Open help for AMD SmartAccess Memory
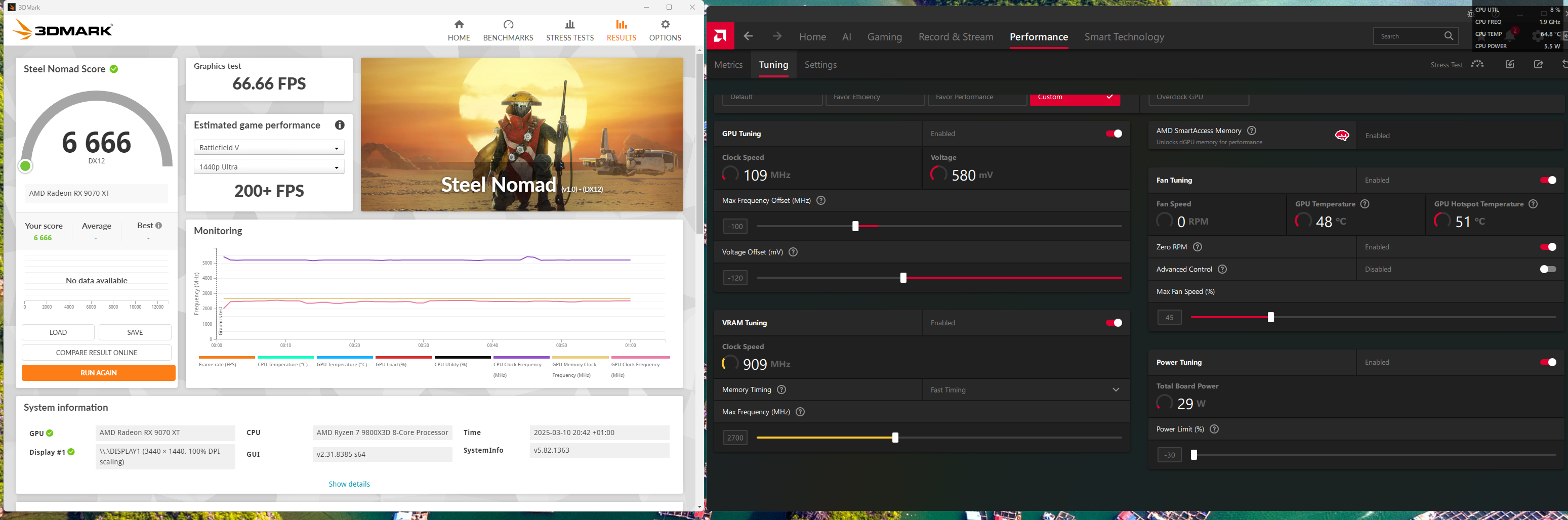This screenshot has height=520, width=1568. (x=1252, y=131)
